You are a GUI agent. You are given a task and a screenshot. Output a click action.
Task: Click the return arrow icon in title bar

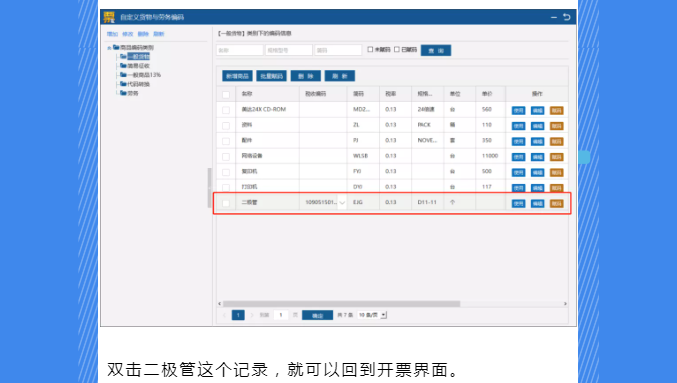(x=567, y=17)
